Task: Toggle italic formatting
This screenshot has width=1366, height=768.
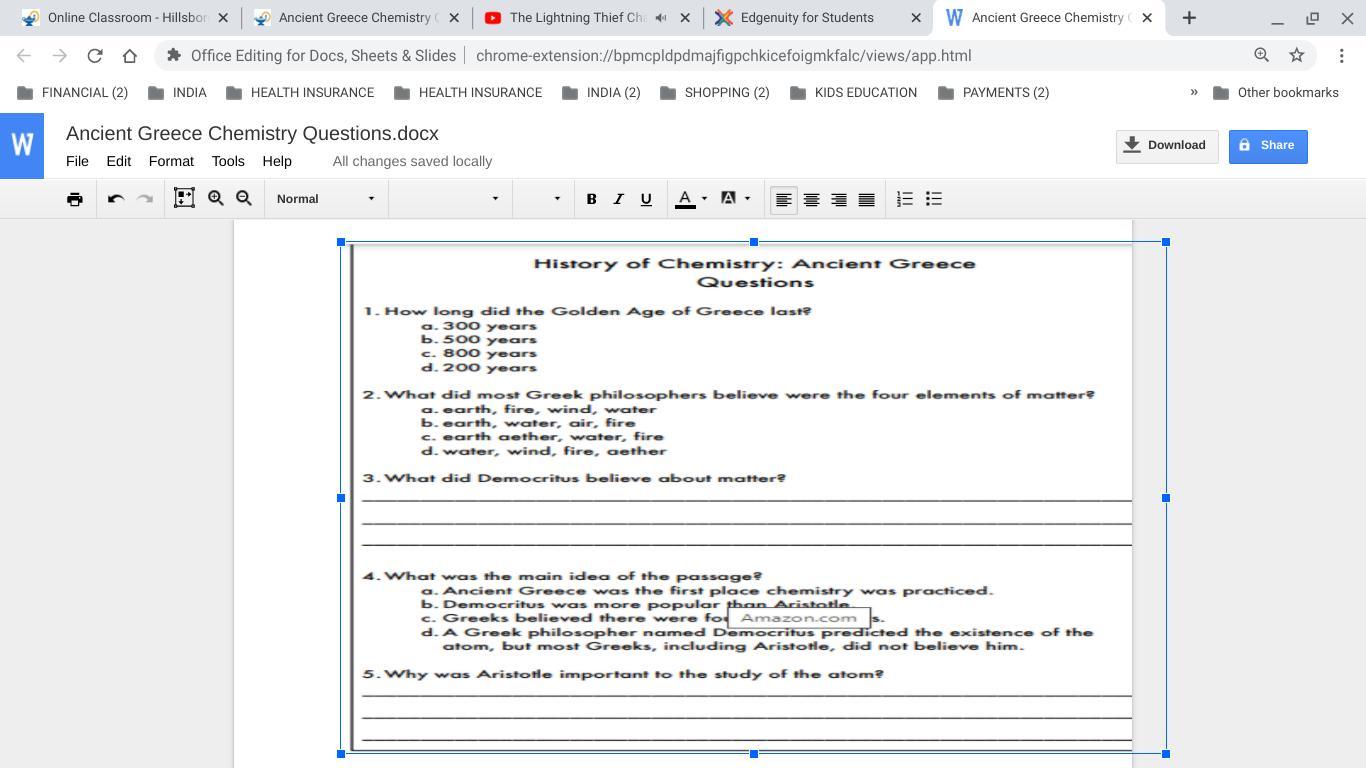Action: tap(618, 199)
